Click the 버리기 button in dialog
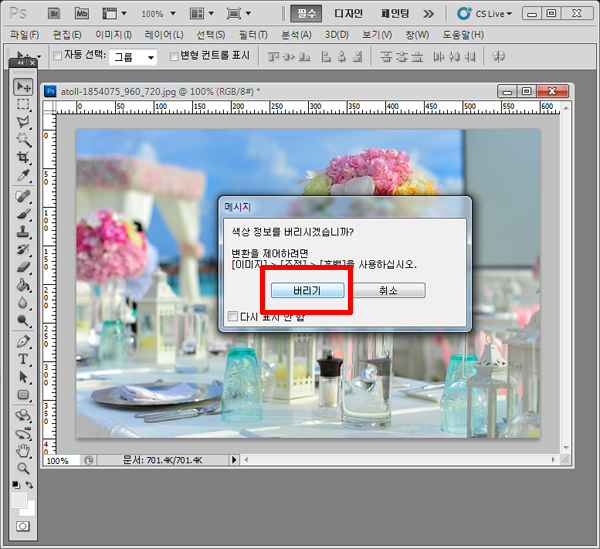The width and height of the screenshot is (600, 549). (307, 290)
